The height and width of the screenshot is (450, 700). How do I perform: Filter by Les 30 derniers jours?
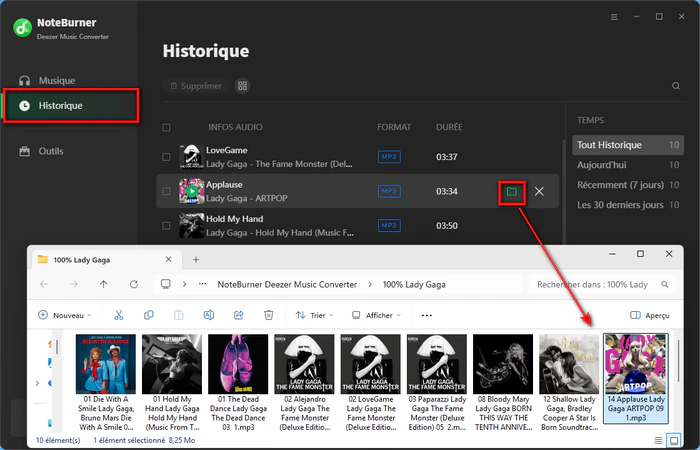point(628,205)
